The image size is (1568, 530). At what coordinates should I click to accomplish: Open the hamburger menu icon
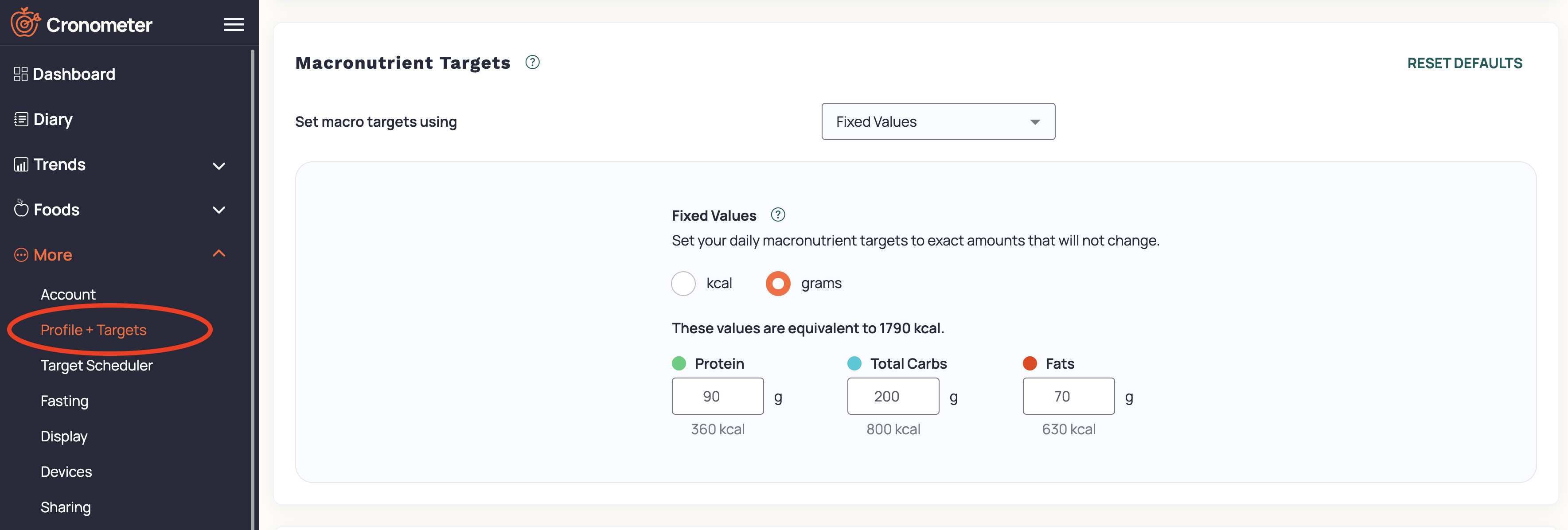(x=234, y=24)
